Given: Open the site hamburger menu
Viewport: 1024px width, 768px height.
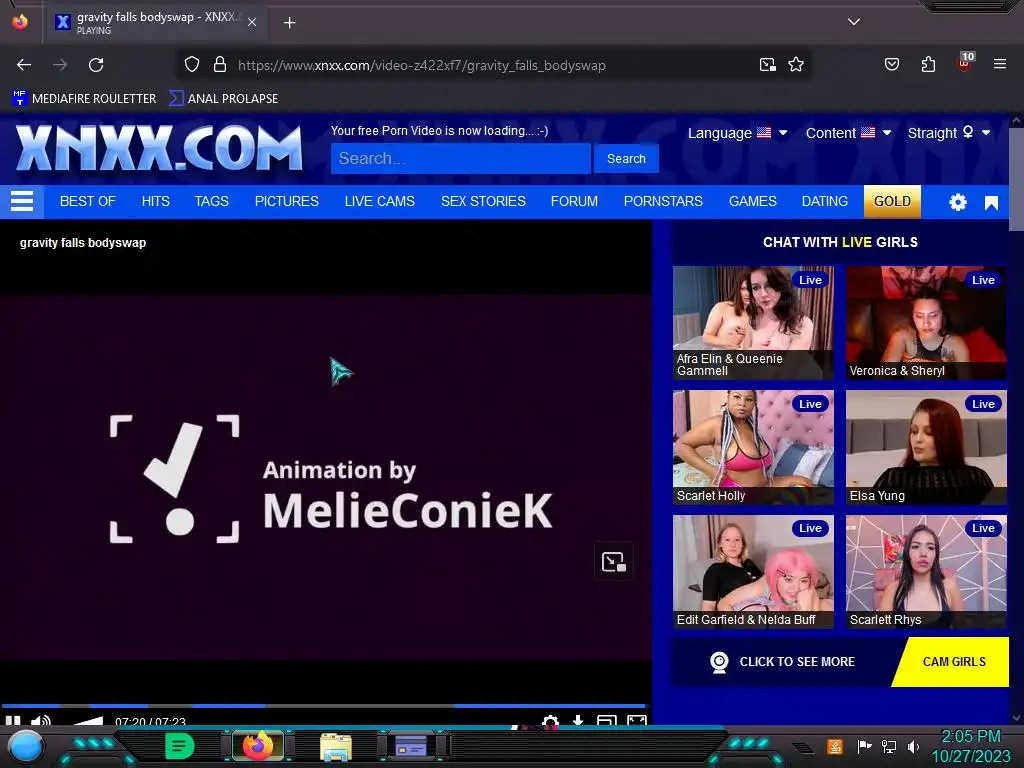Looking at the screenshot, I should (22, 201).
